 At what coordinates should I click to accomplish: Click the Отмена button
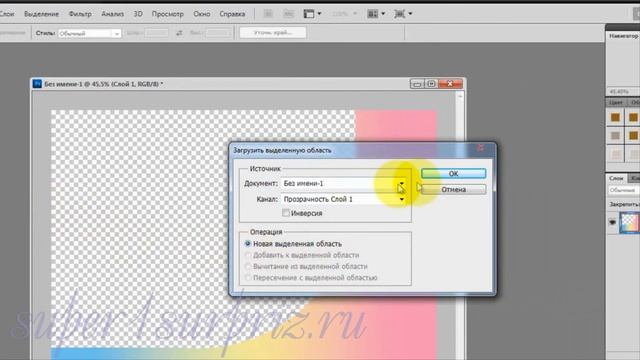[453, 189]
